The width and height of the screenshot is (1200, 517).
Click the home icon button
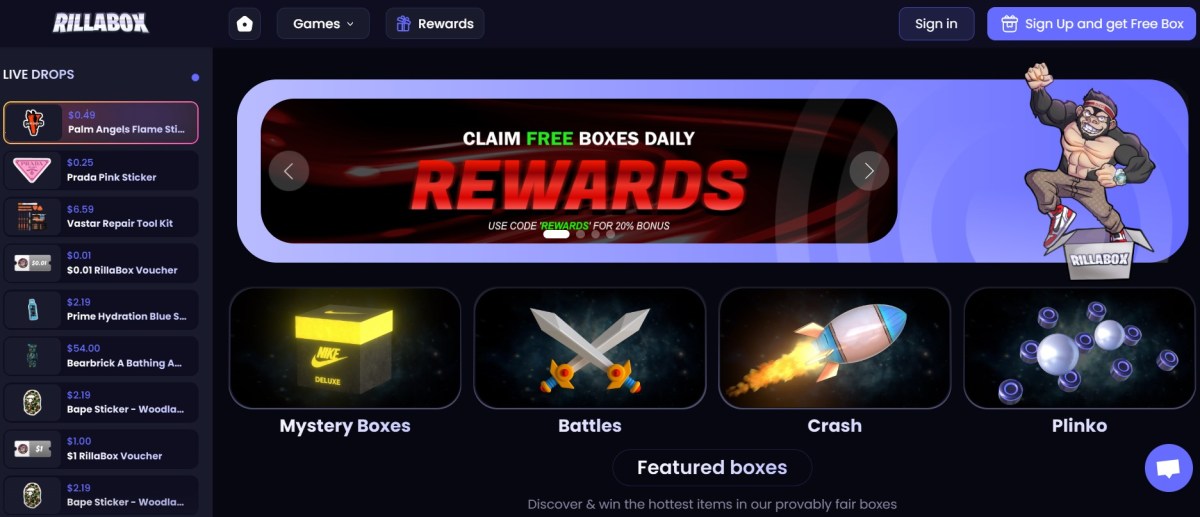pyautogui.click(x=245, y=24)
